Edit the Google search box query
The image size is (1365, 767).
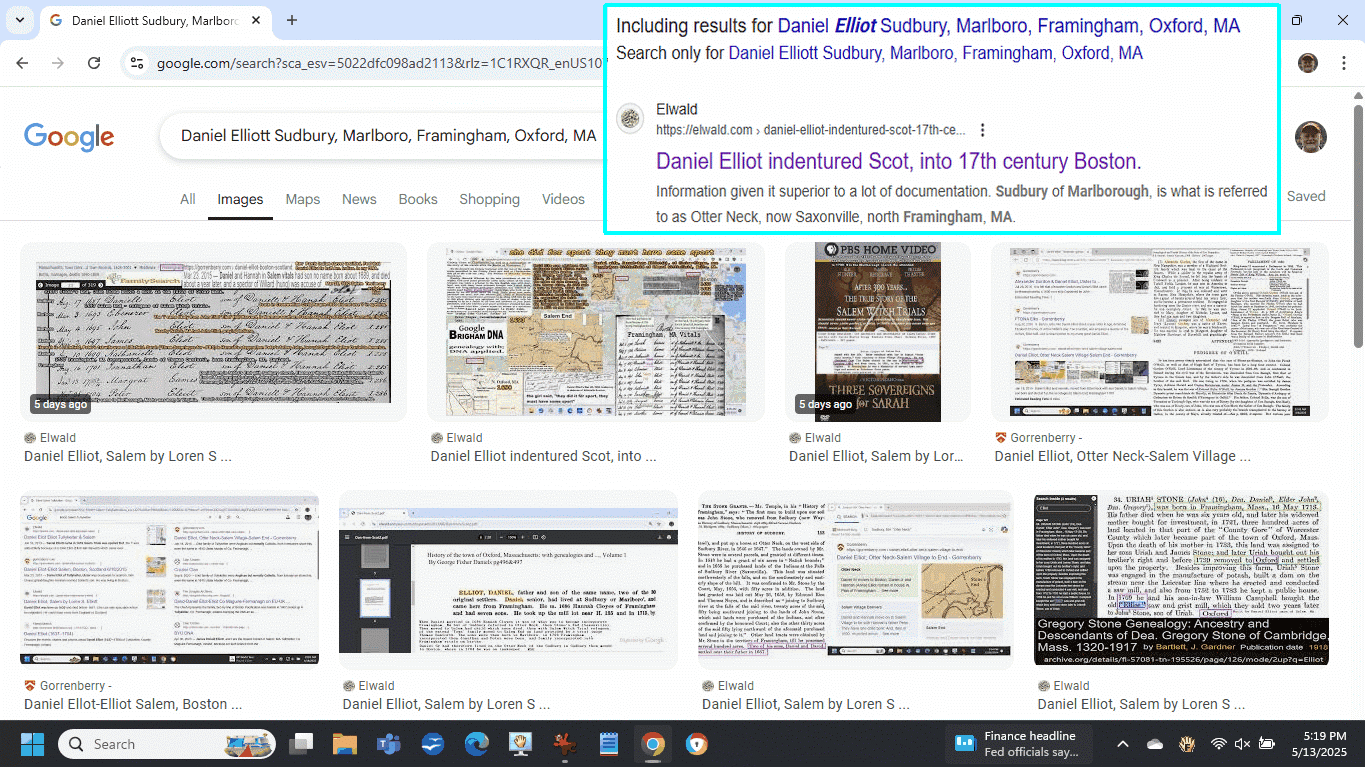[x=388, y=136]
